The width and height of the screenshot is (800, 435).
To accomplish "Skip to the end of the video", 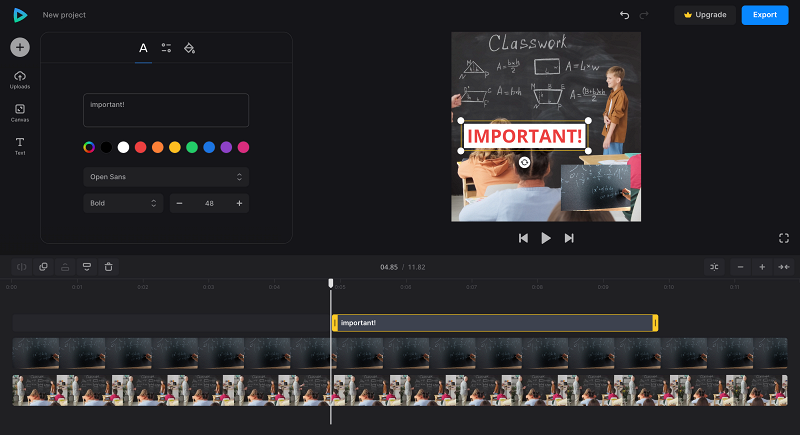I will pyautogui.click(x=569, y=238).
